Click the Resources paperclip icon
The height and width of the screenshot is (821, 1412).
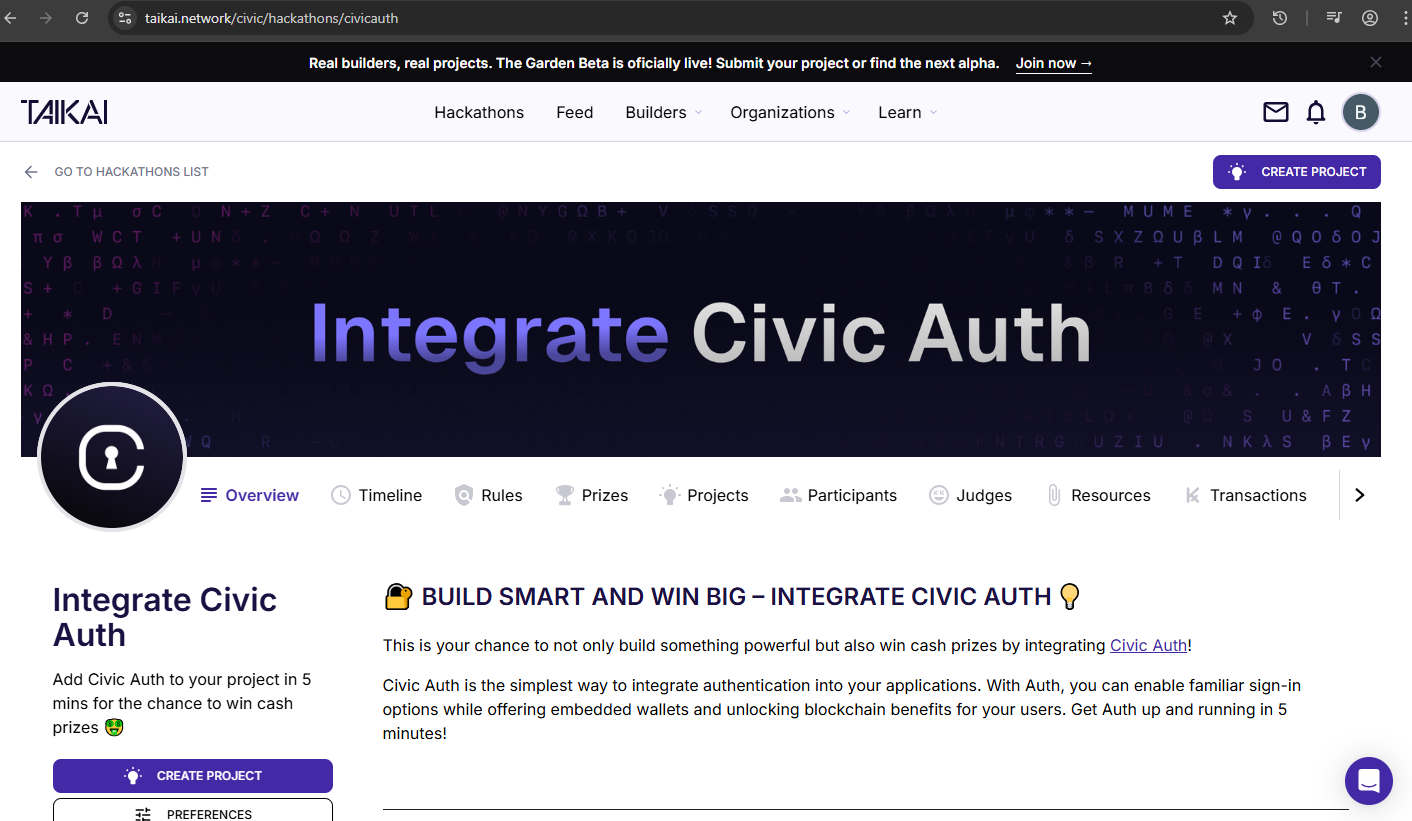pos(1053,495)
